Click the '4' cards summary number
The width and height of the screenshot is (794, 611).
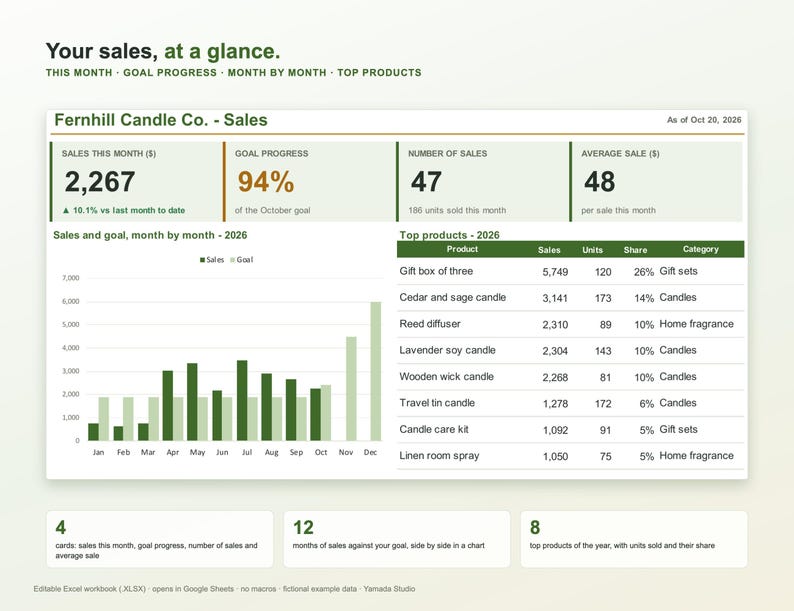[x=61, y=527]
